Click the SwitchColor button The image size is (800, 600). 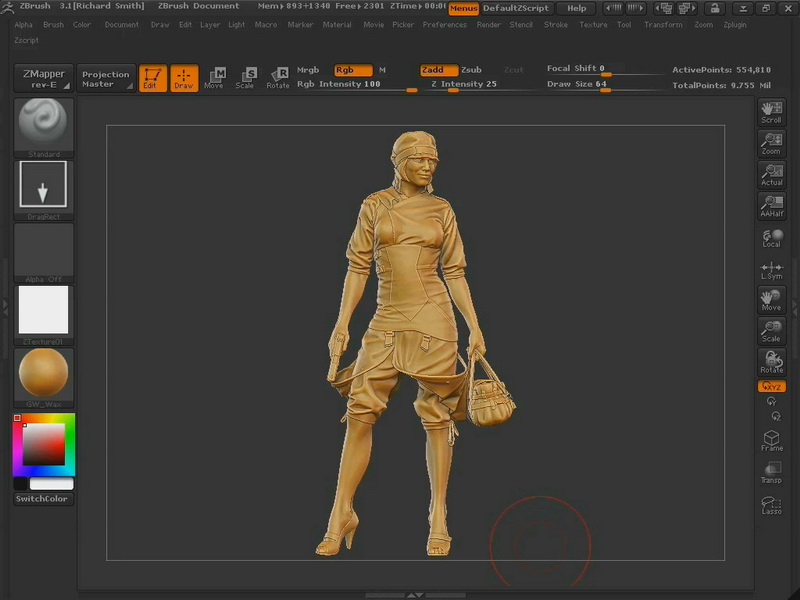coord(43,499)
